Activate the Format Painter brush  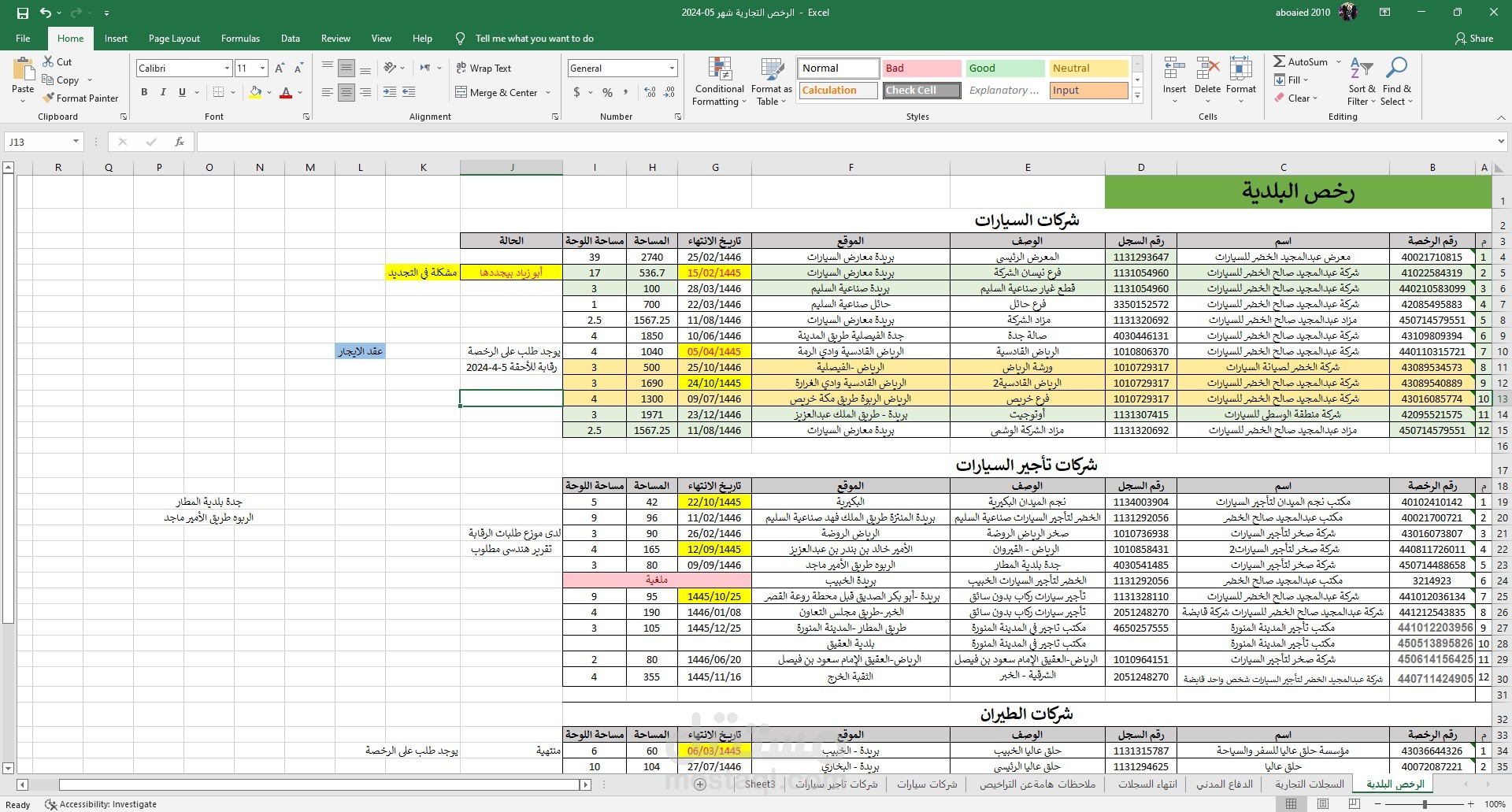point(49,98)
